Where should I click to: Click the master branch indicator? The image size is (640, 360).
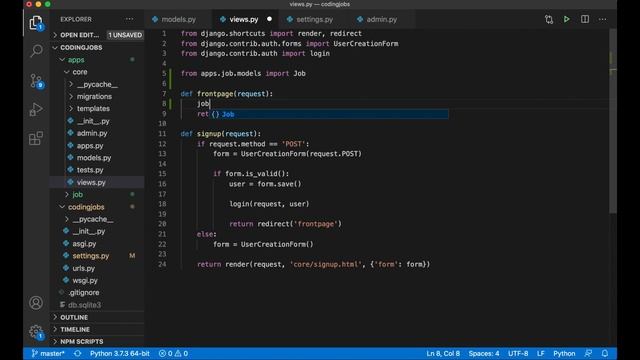tap(48, 353)
